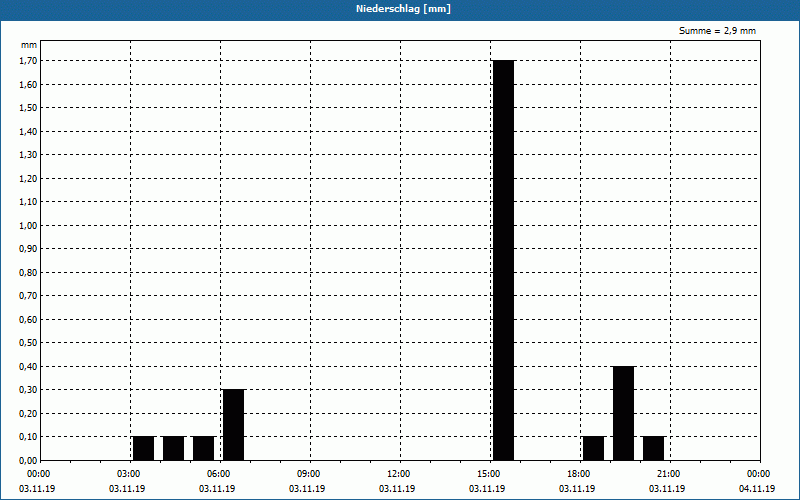Click the 03.11.19 date under 12:00

click(x=397, y=489)
